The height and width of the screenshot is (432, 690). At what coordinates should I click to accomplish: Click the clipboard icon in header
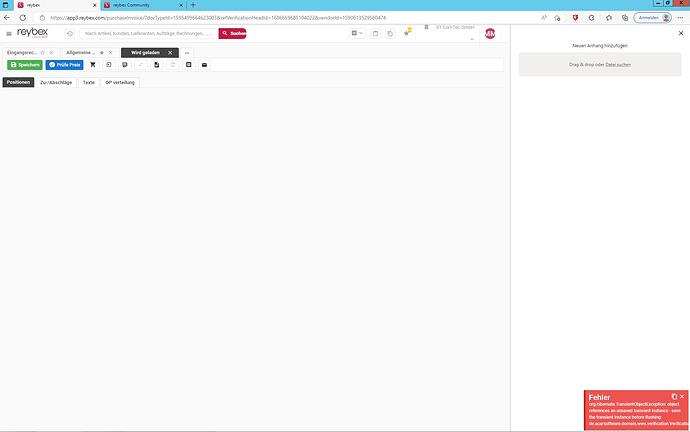click(375, 33)
